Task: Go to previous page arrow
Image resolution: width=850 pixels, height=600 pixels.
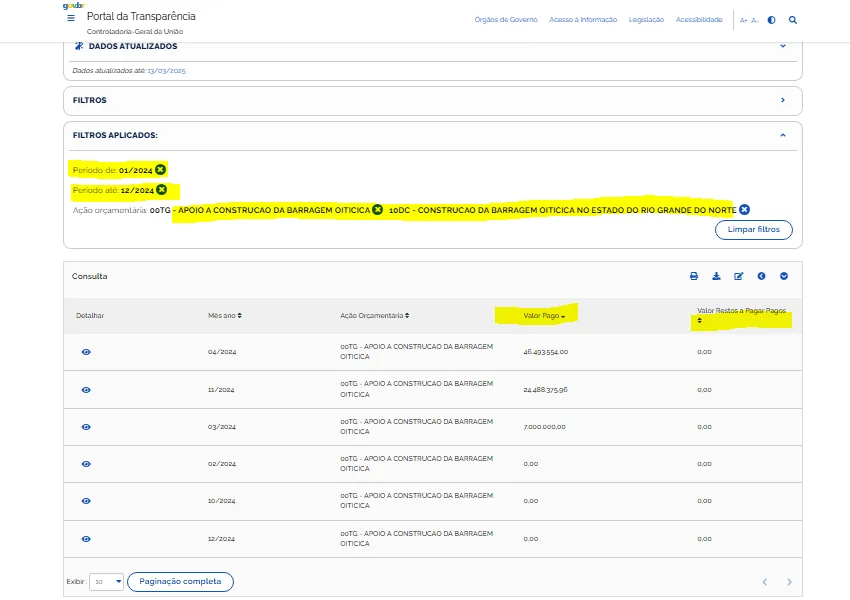Action: (764, 582)
